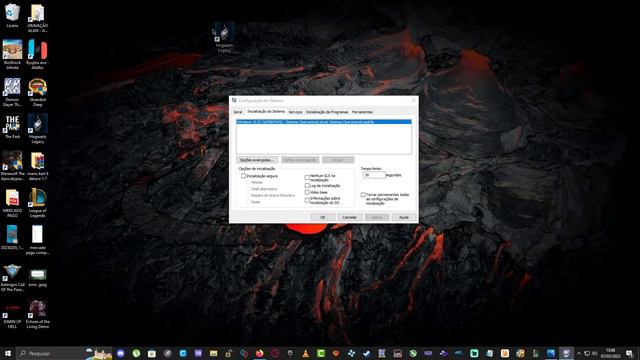Check Tornar permanentes todas as configurações

(363, 195)
